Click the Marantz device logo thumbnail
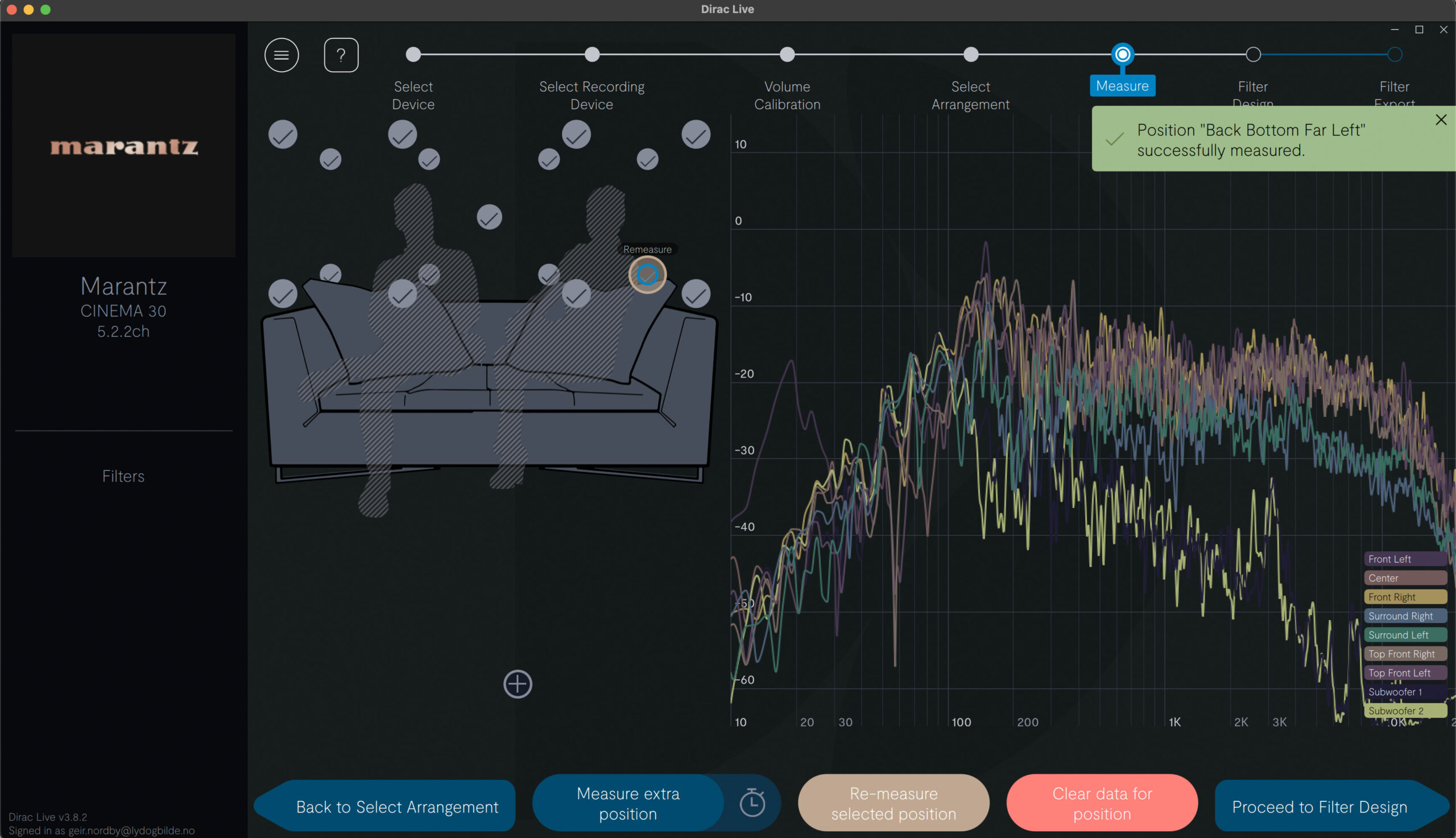Screen dimensions: 1456x838 point(123,145)
